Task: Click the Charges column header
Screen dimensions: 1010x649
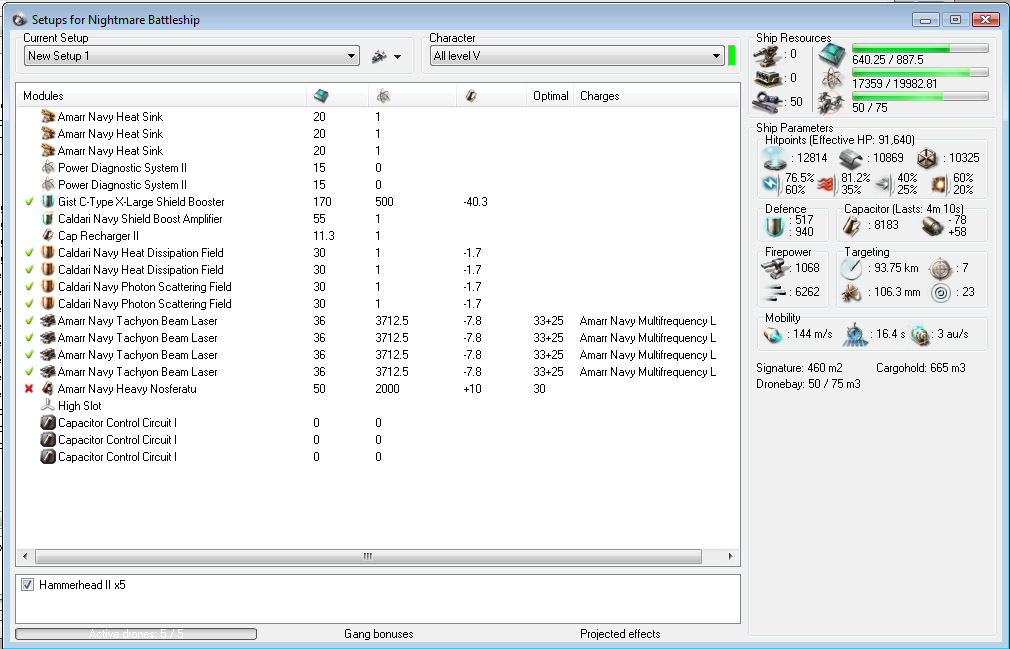Action: point(600,96)
